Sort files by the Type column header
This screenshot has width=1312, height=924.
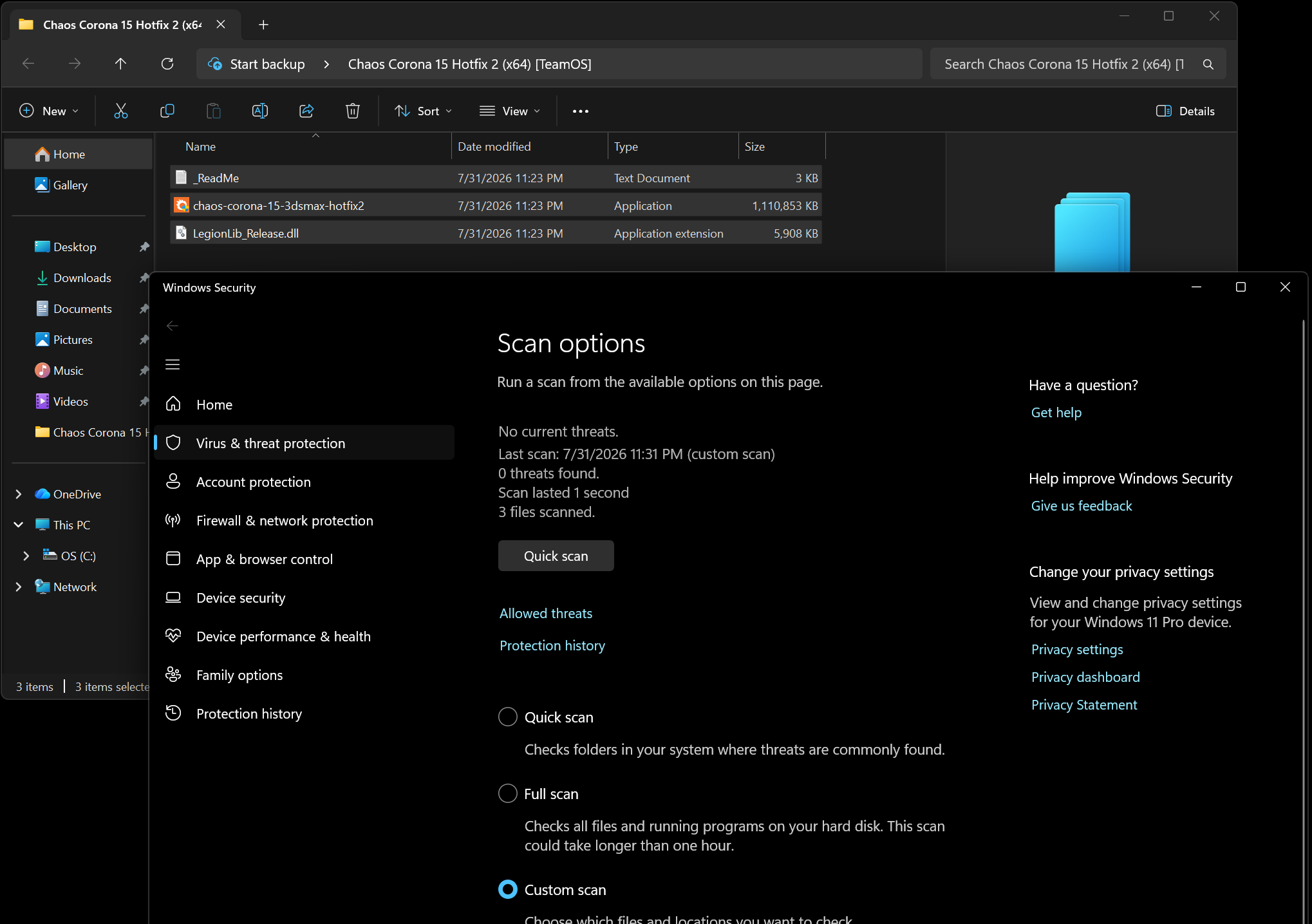click(673, 146)
